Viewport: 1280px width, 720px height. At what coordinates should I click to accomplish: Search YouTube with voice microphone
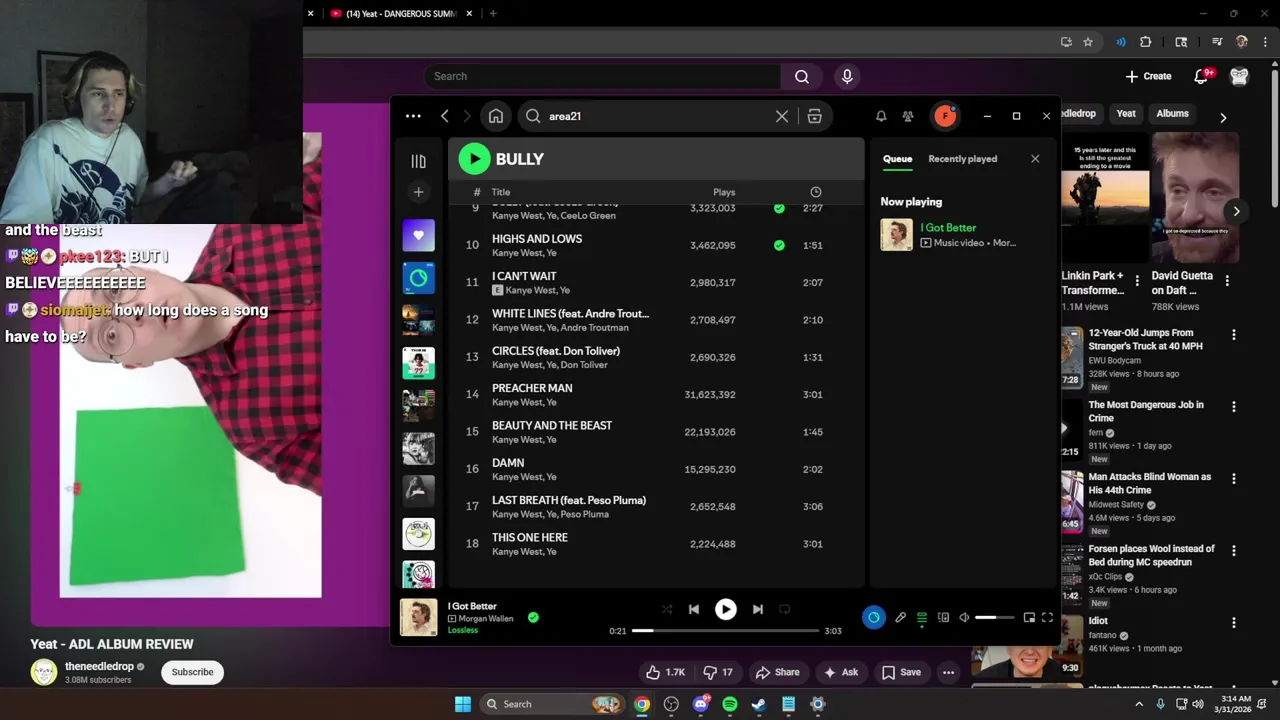click(848, 76)
